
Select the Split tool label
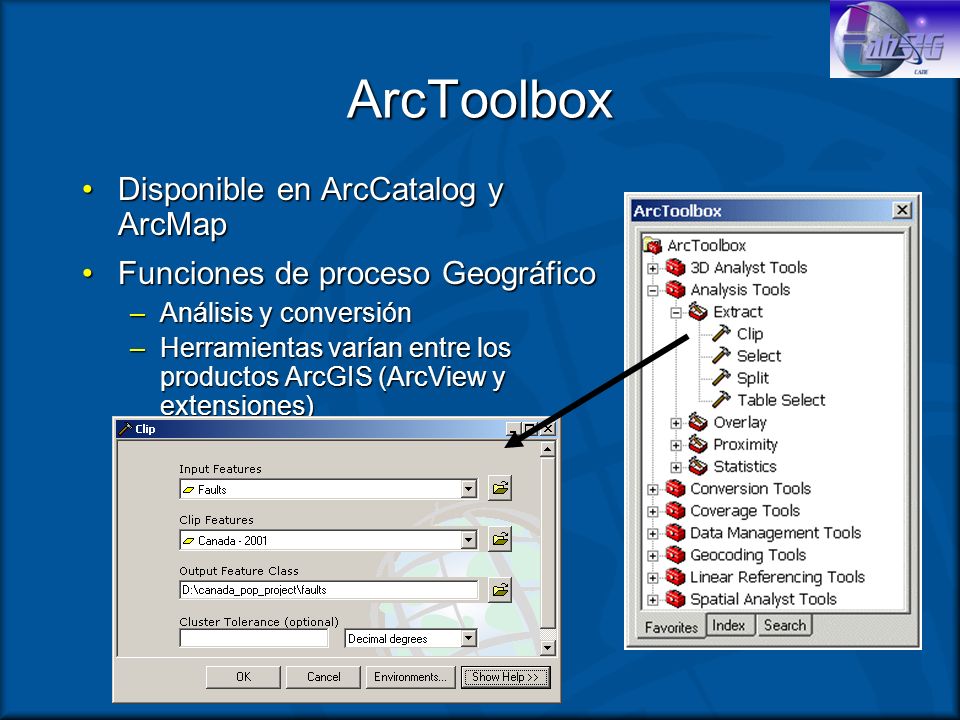click(752, 378)
